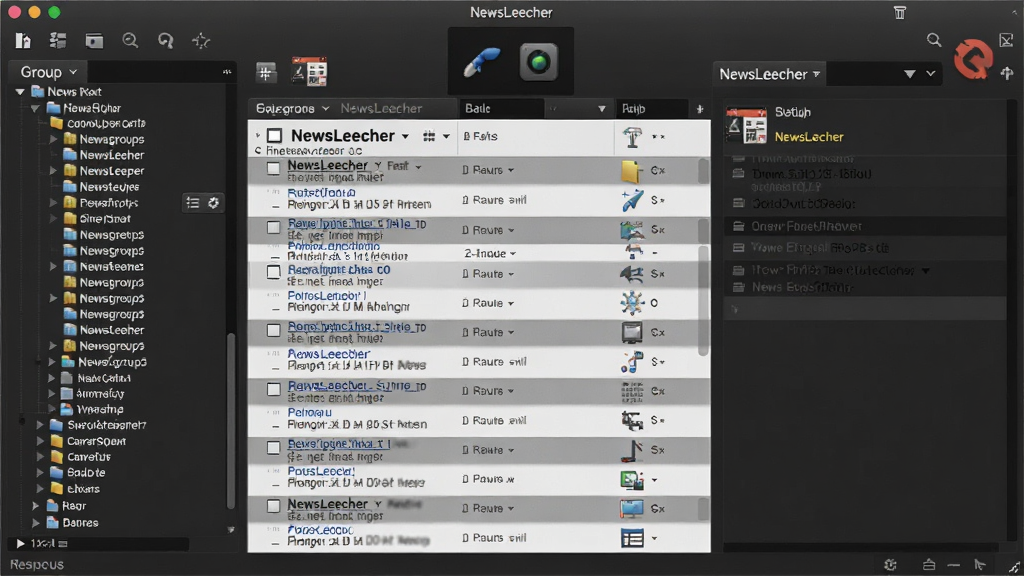Check the RawsLeecher_Slurre_TD row checkbox
The width and height of the screenshot is (1024, 576).
click(x=274, y=390)
